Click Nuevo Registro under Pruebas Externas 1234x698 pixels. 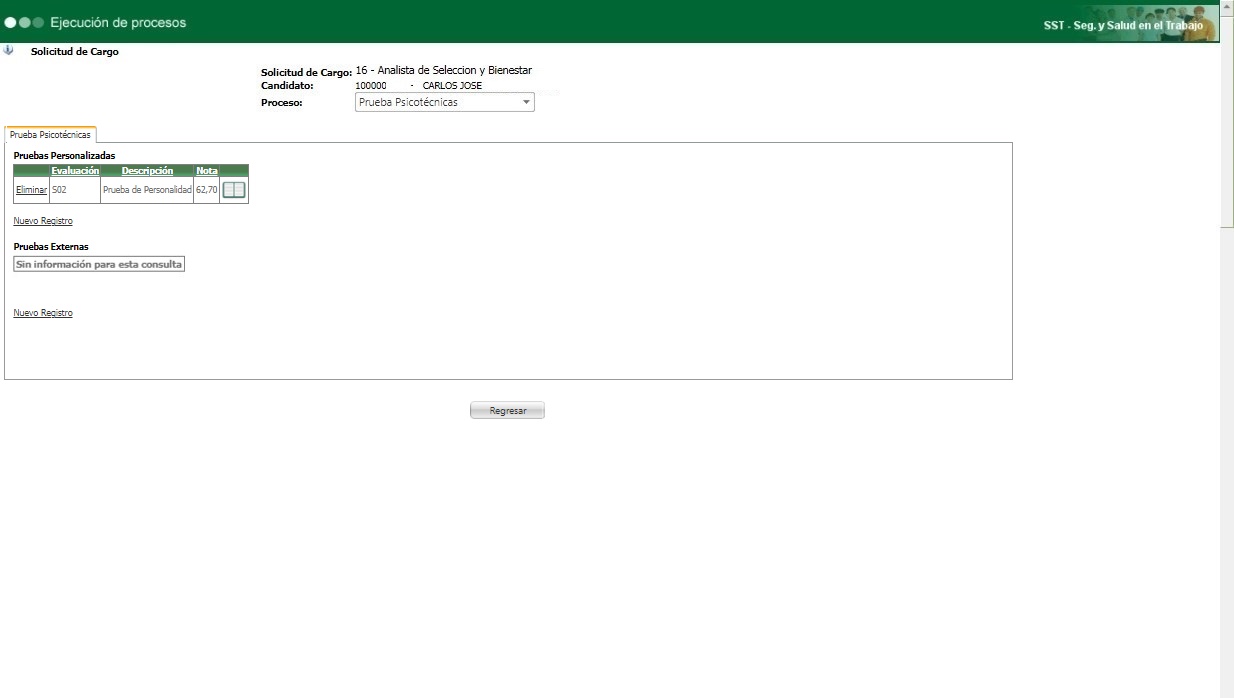click(43, 313)
